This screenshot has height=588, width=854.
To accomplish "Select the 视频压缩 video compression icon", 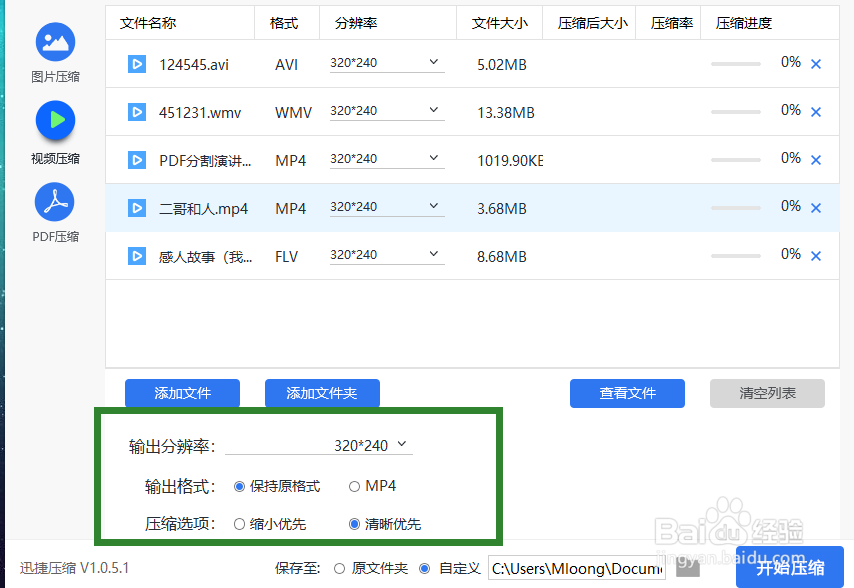I will pyautogui.click(x=55, y=120).
